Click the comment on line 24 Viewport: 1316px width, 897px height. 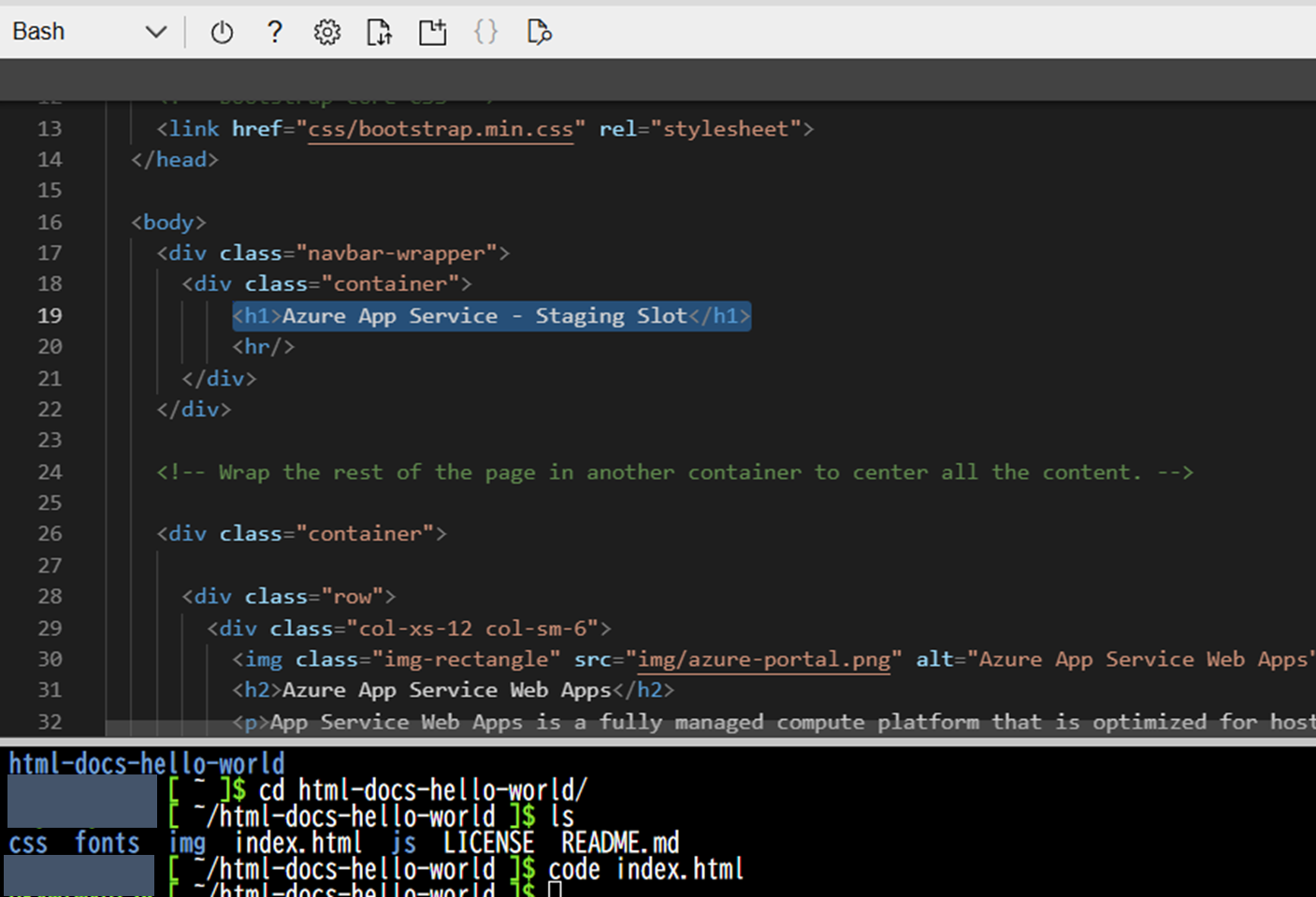pyautogui.click(x=674, y=472)
